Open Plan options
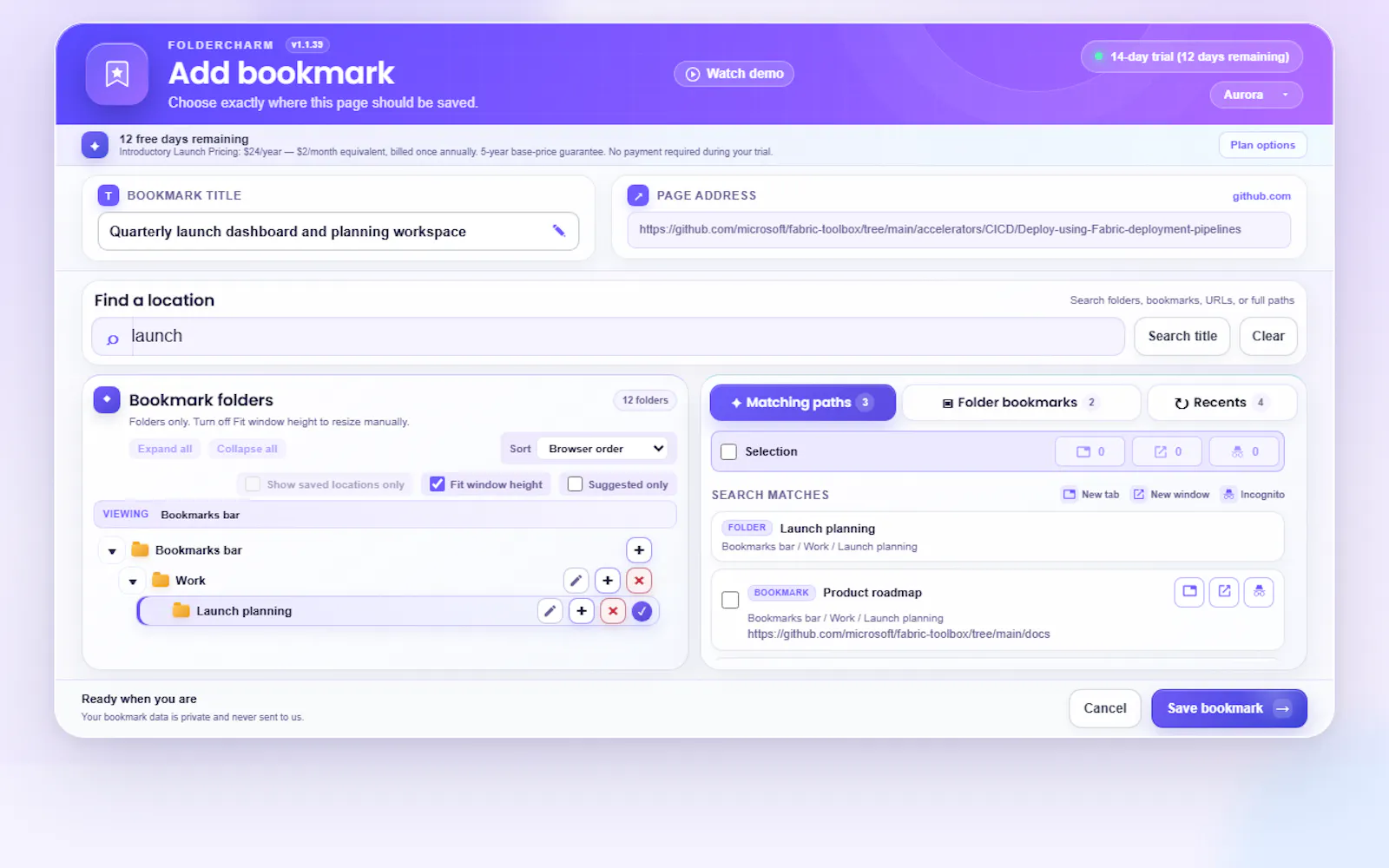The height and width of the screenshot is (868, 1389). coord(1262,145)
